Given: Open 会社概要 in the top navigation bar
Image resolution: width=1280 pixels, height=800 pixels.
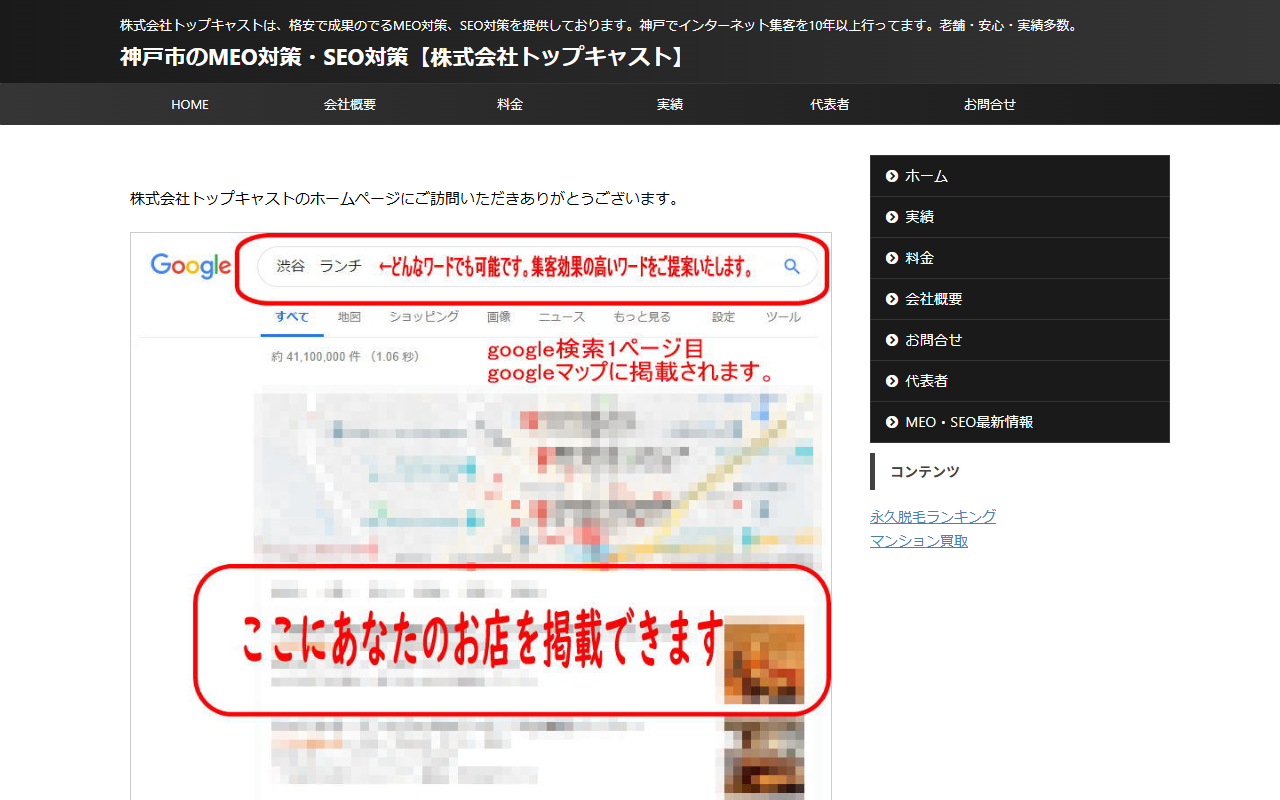Looking at the screenshot, I should (350, 104).
